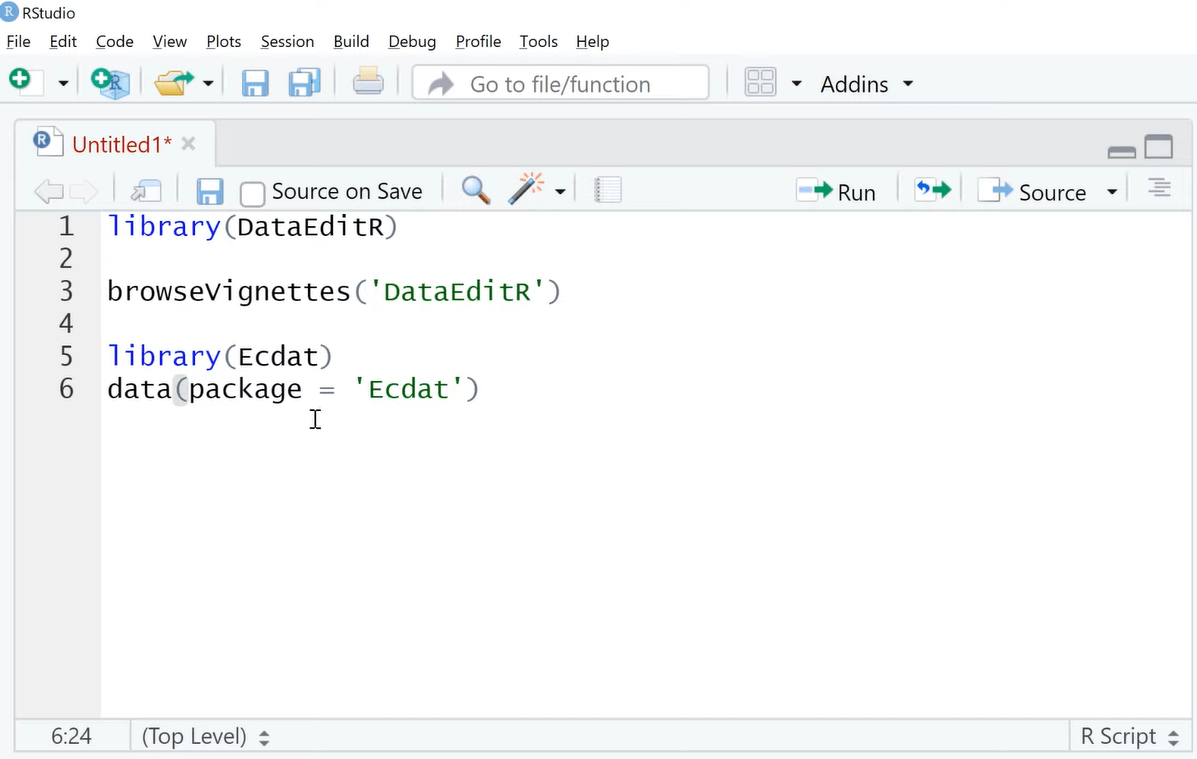Screen dimensions: 1197x759
Task: Focus the Go to file/function field
Action: click(560, 83)
